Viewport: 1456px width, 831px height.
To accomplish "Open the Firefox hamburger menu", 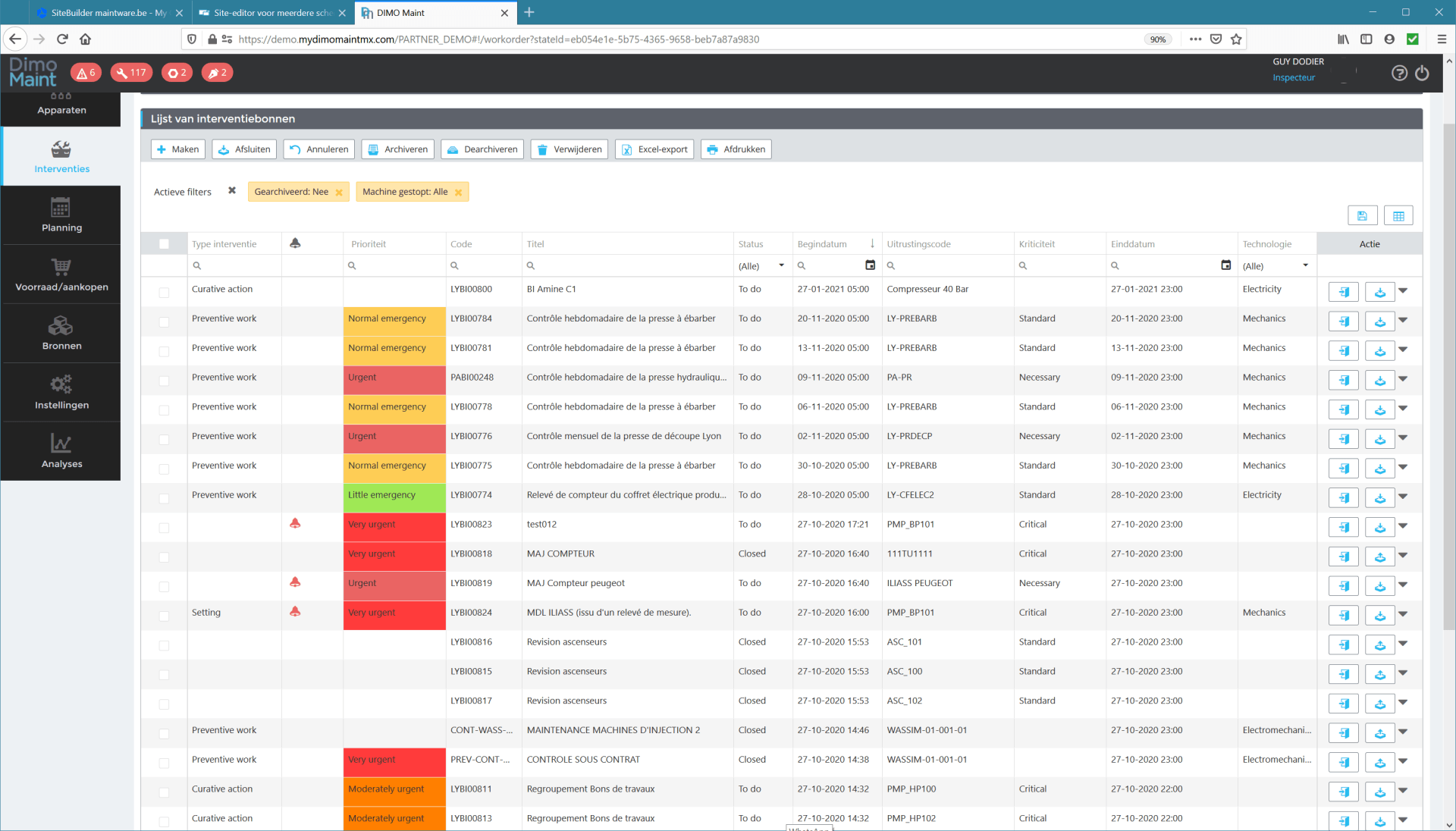I will click(x=1442, y=39).
